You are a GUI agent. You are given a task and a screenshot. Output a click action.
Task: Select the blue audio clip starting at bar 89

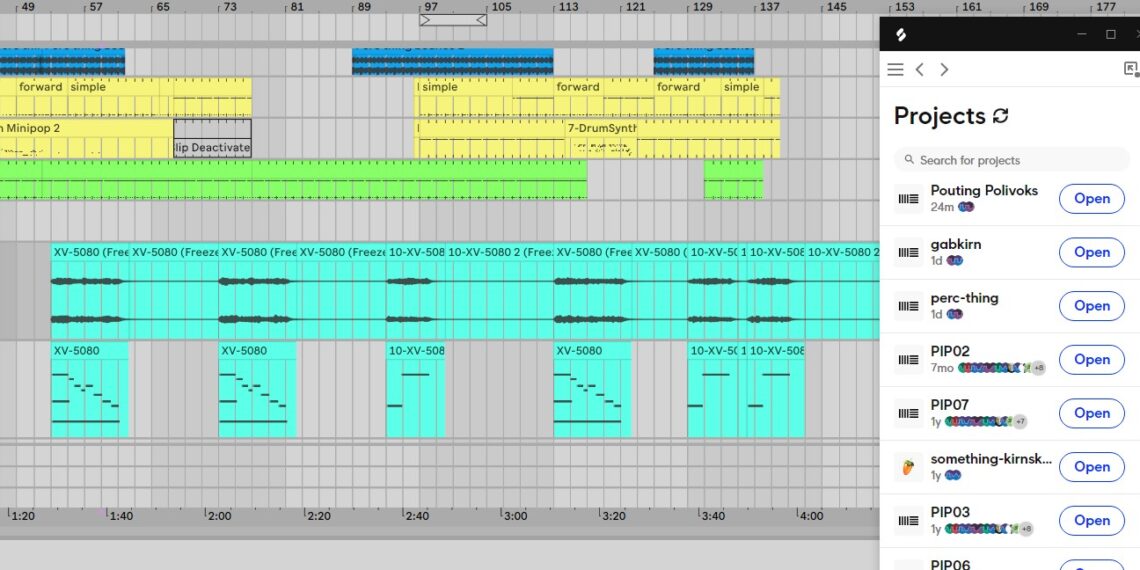pyautogui.click(x=452, y=62)
